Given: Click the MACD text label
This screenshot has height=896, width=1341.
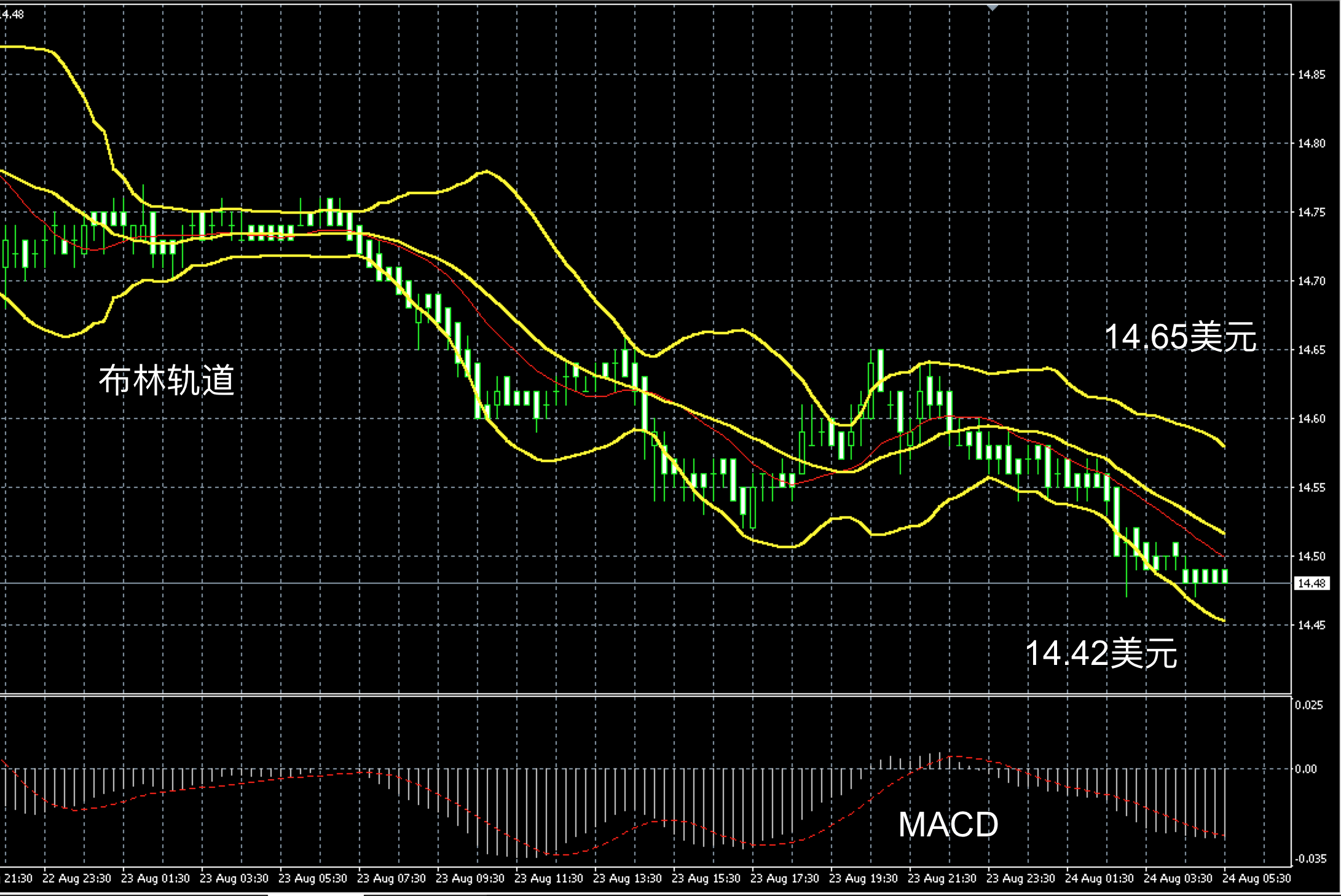Looking at the screenshot, I should coord(948,825).
